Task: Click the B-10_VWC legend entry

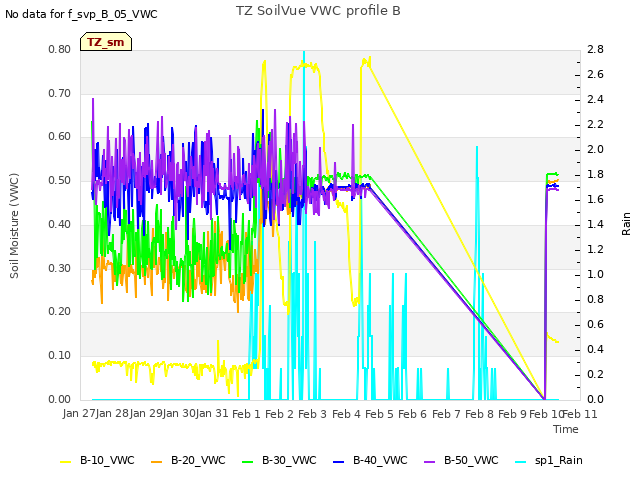Action: coord(97,460)
